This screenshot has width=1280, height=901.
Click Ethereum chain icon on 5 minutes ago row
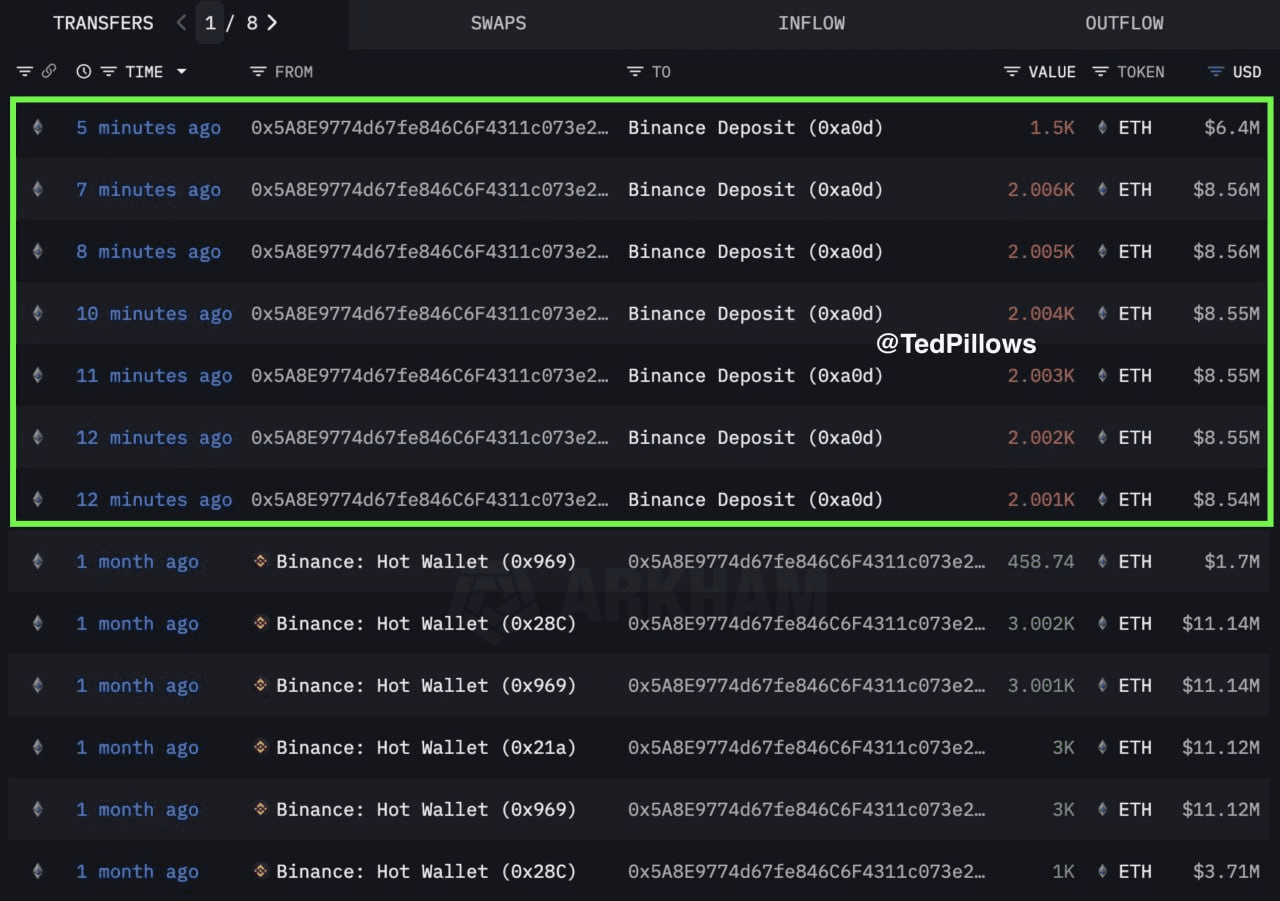(38, 127)
